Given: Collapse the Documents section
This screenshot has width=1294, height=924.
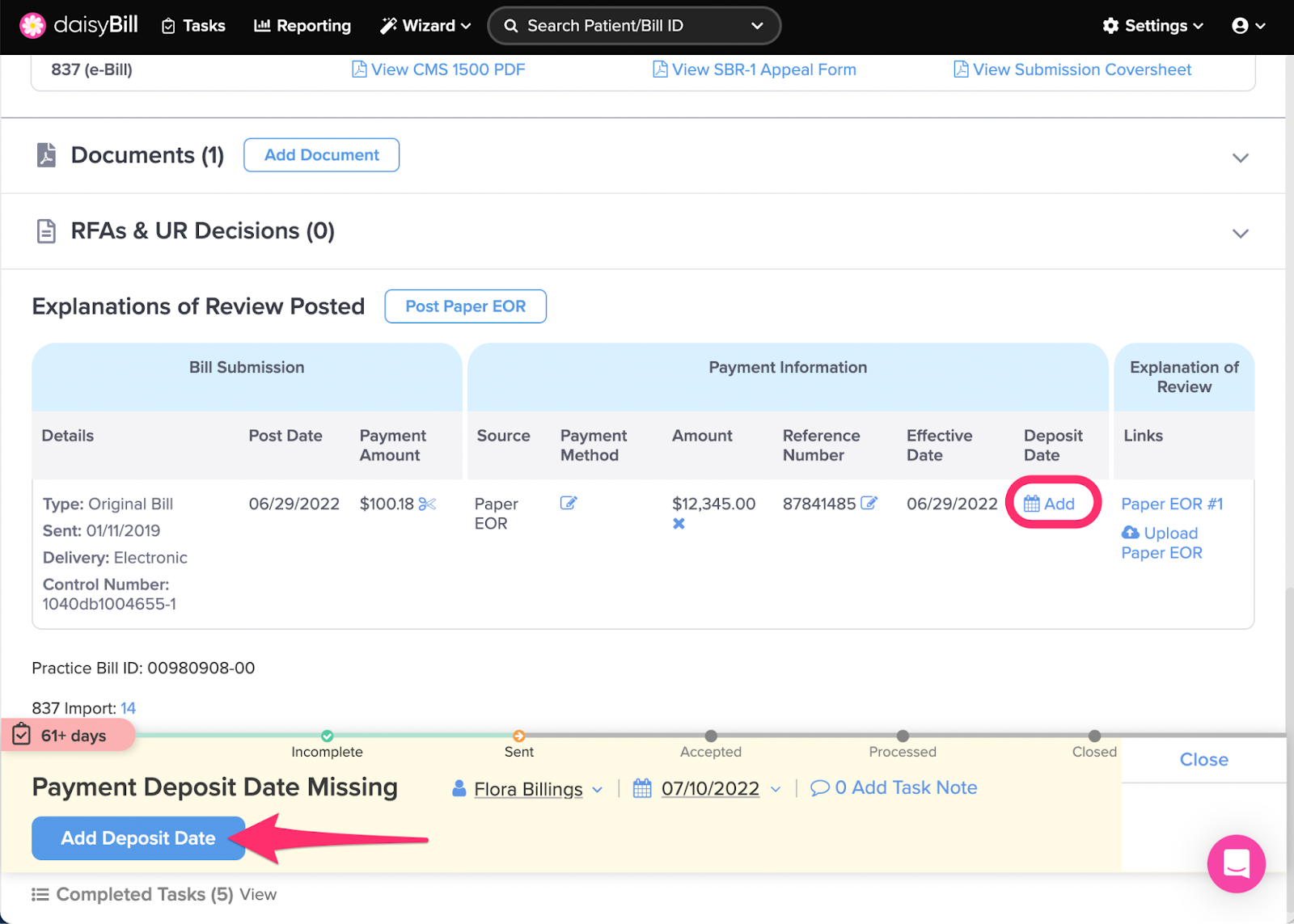Looking at the screenshot, I should 1240,158.
